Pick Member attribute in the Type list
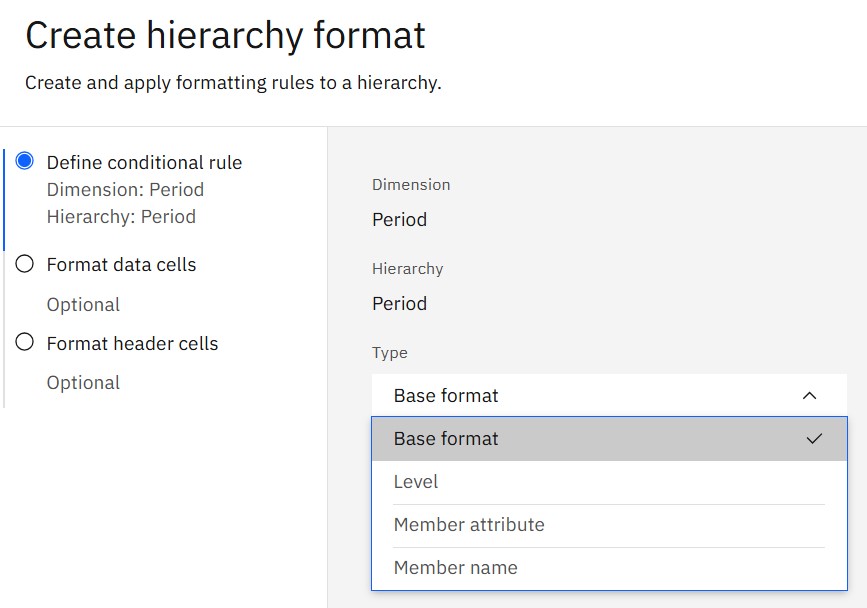The image size is (867, 608). point(469,525)
